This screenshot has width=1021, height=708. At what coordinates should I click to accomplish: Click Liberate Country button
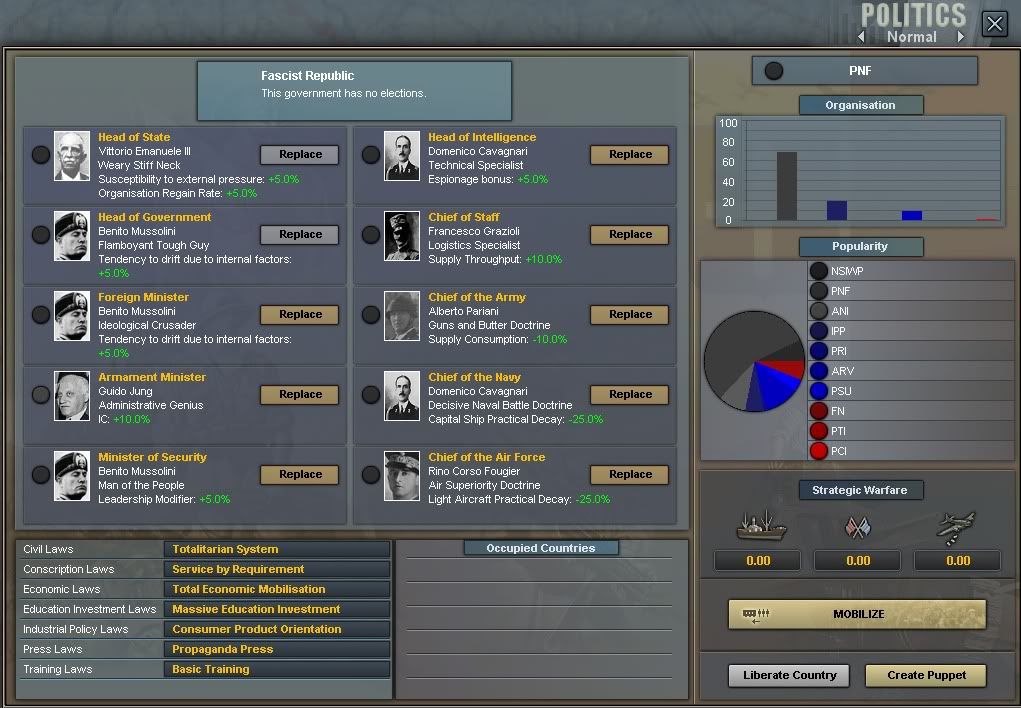pos(789,675)
